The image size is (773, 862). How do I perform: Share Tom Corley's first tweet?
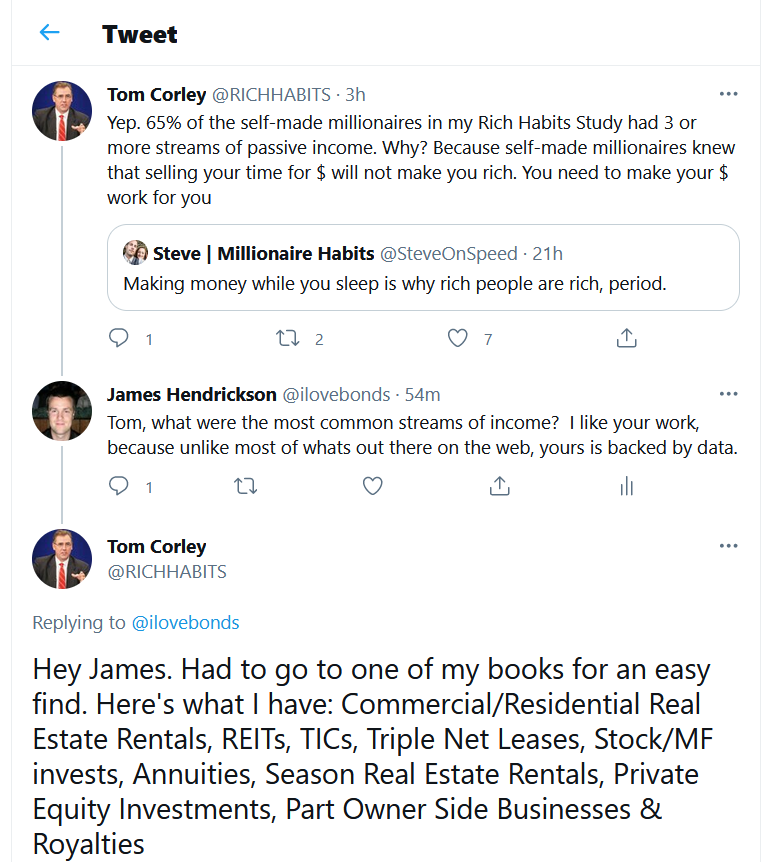click(x=626, y=338)
